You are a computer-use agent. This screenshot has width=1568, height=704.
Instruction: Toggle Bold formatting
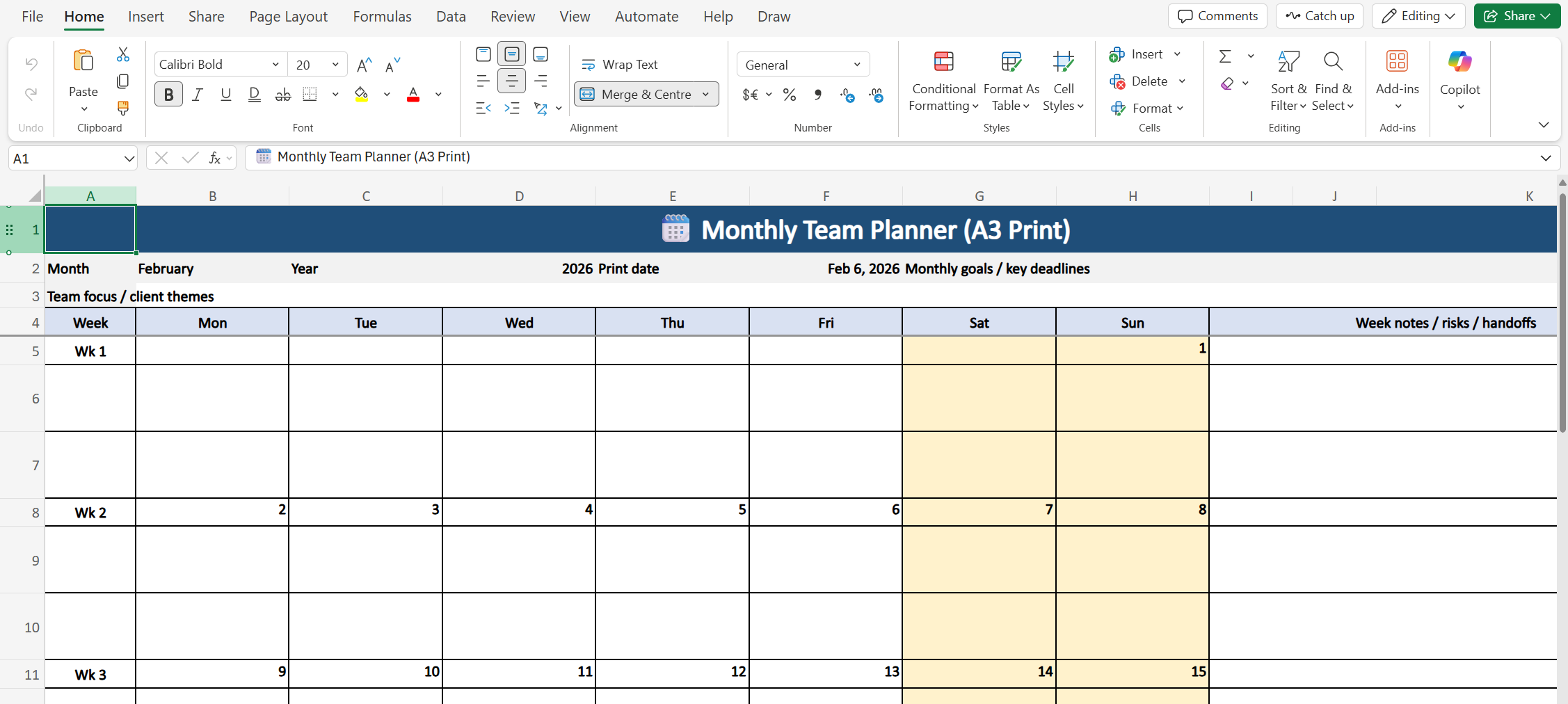click(x=168, y=95)
